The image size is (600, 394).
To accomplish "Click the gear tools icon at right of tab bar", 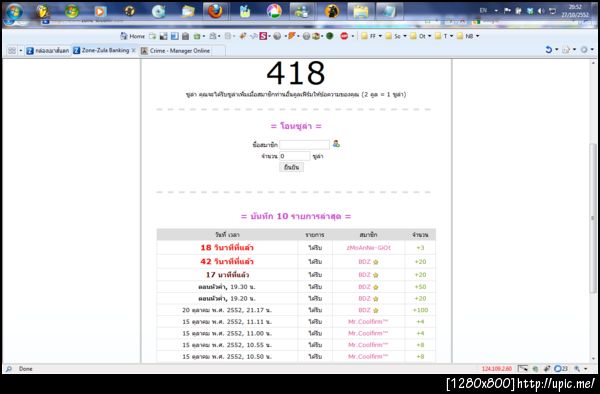I will pos(584,49).
